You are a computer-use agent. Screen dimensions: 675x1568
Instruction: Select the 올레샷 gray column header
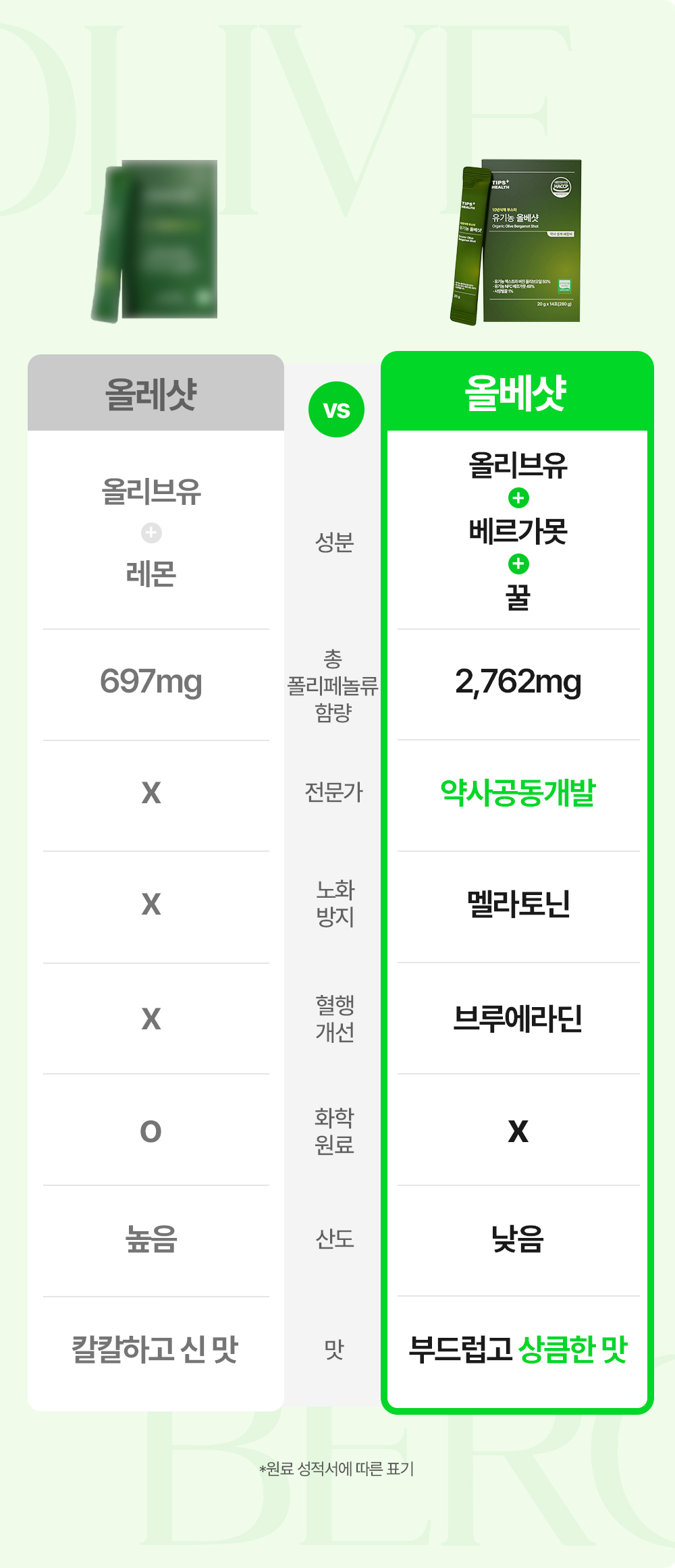click(x=151, y=394)
